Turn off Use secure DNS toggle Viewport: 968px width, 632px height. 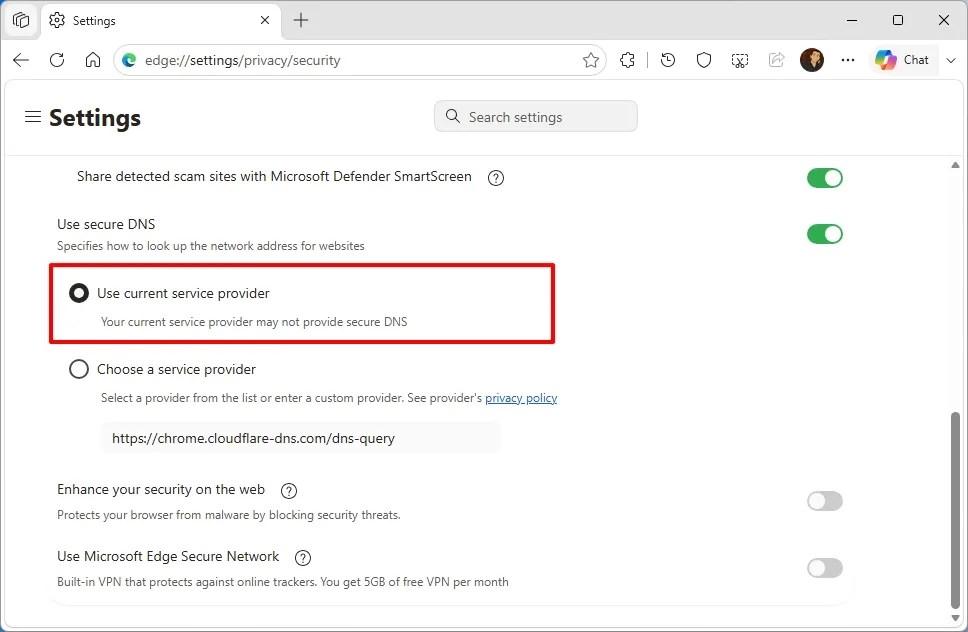coord(825,234)
